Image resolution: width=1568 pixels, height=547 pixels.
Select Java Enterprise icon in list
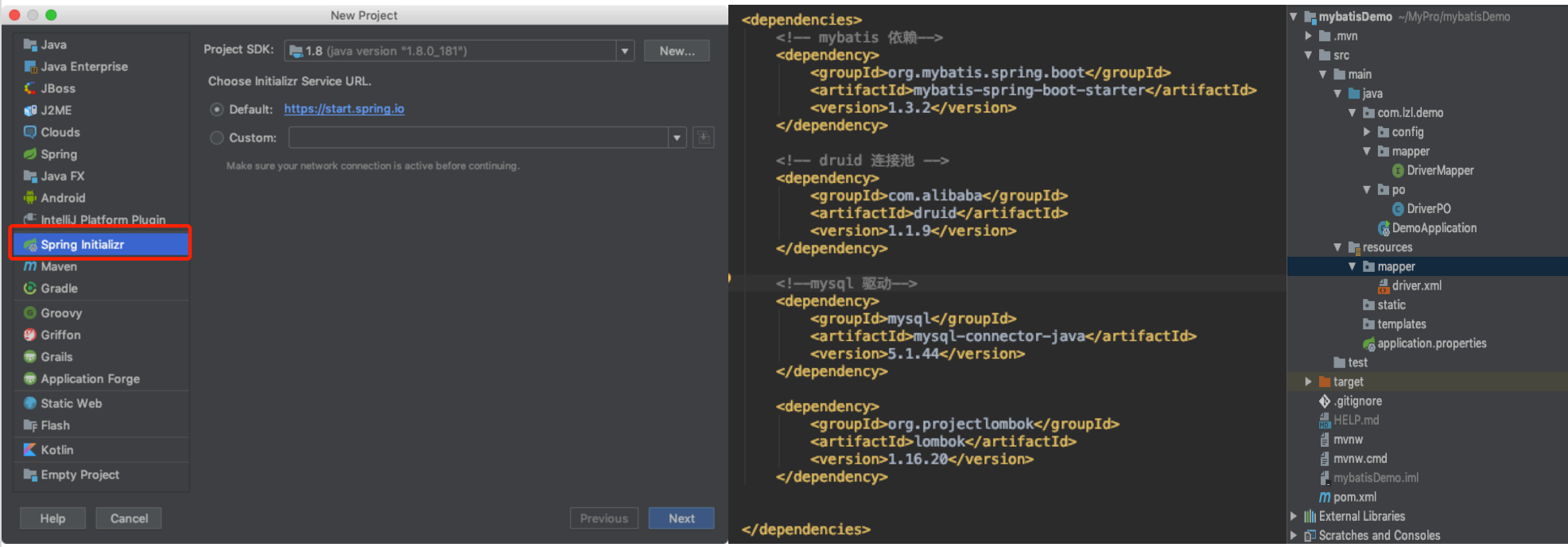[x=30, y=67]
